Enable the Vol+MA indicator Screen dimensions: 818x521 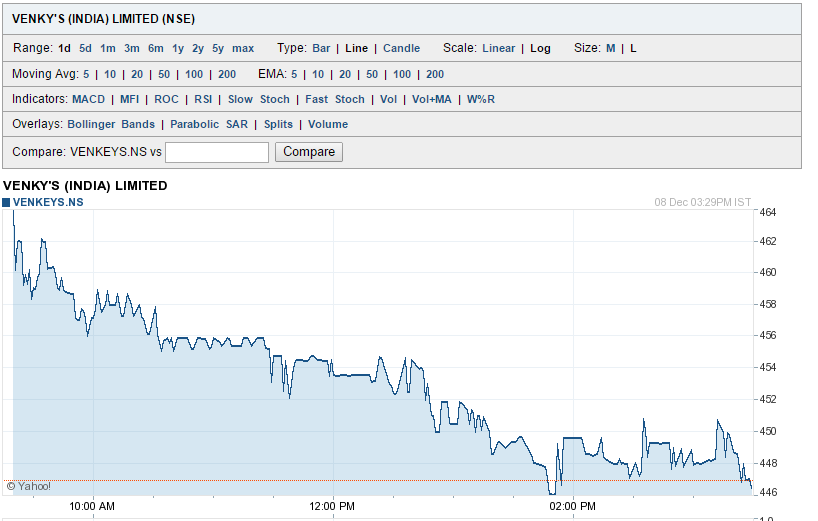click(x=432, y=100)
